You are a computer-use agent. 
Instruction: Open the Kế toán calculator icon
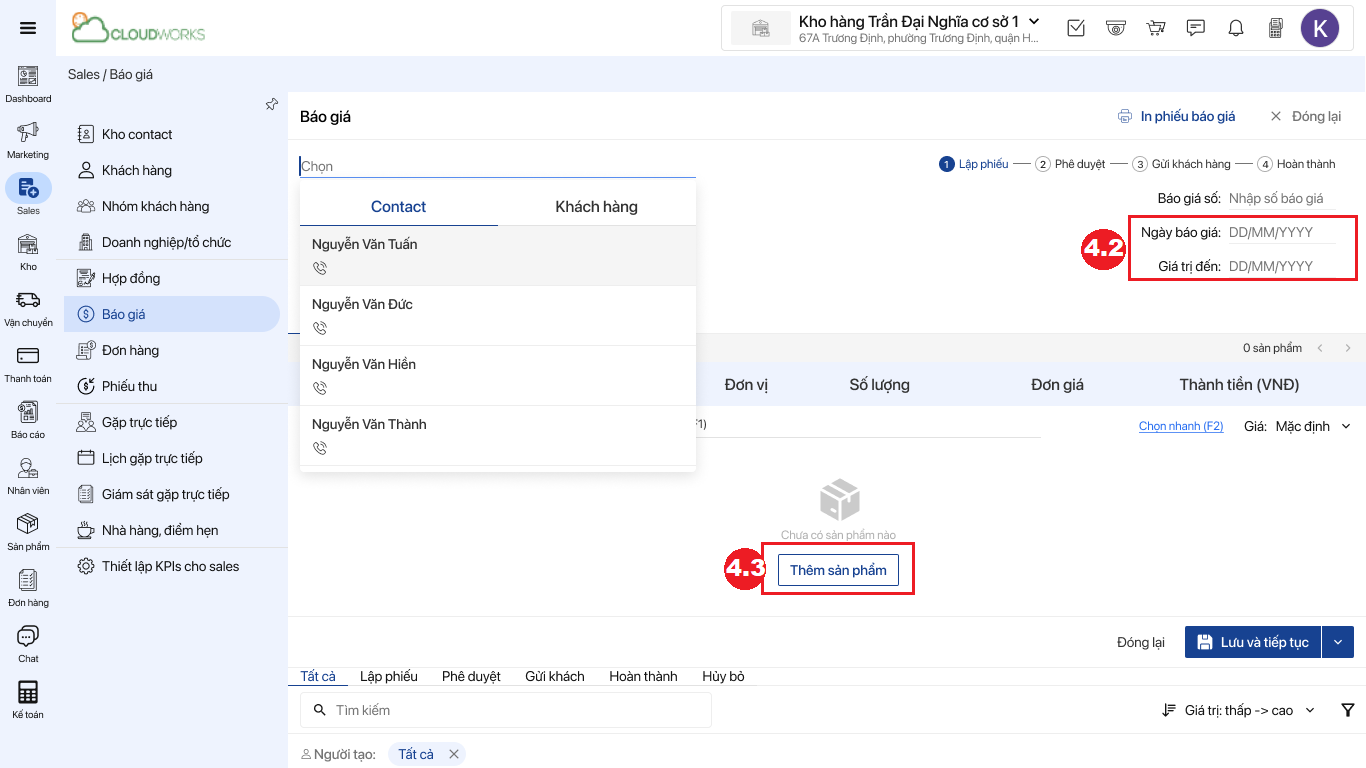point(28,693)
